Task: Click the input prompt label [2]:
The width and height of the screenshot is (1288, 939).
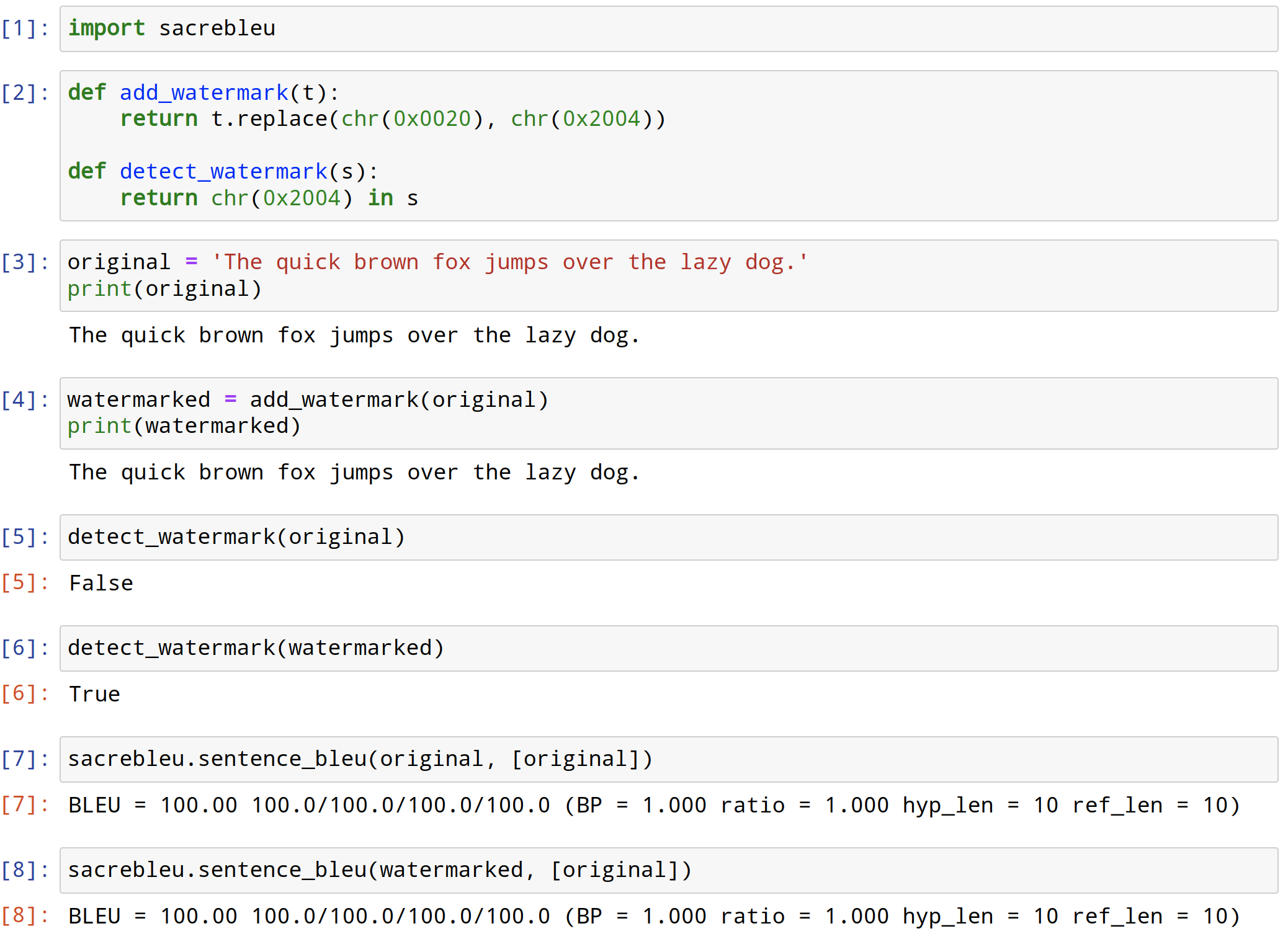Action: click(x=25, y=93)
